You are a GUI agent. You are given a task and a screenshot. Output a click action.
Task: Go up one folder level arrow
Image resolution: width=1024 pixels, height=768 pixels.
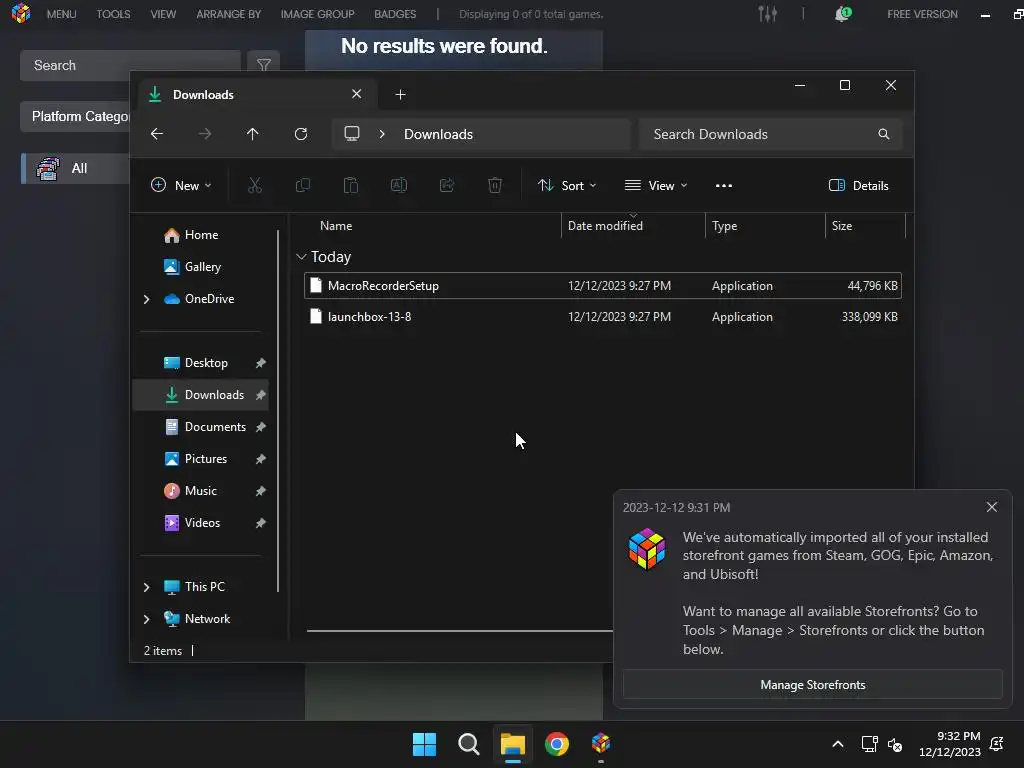253,134
